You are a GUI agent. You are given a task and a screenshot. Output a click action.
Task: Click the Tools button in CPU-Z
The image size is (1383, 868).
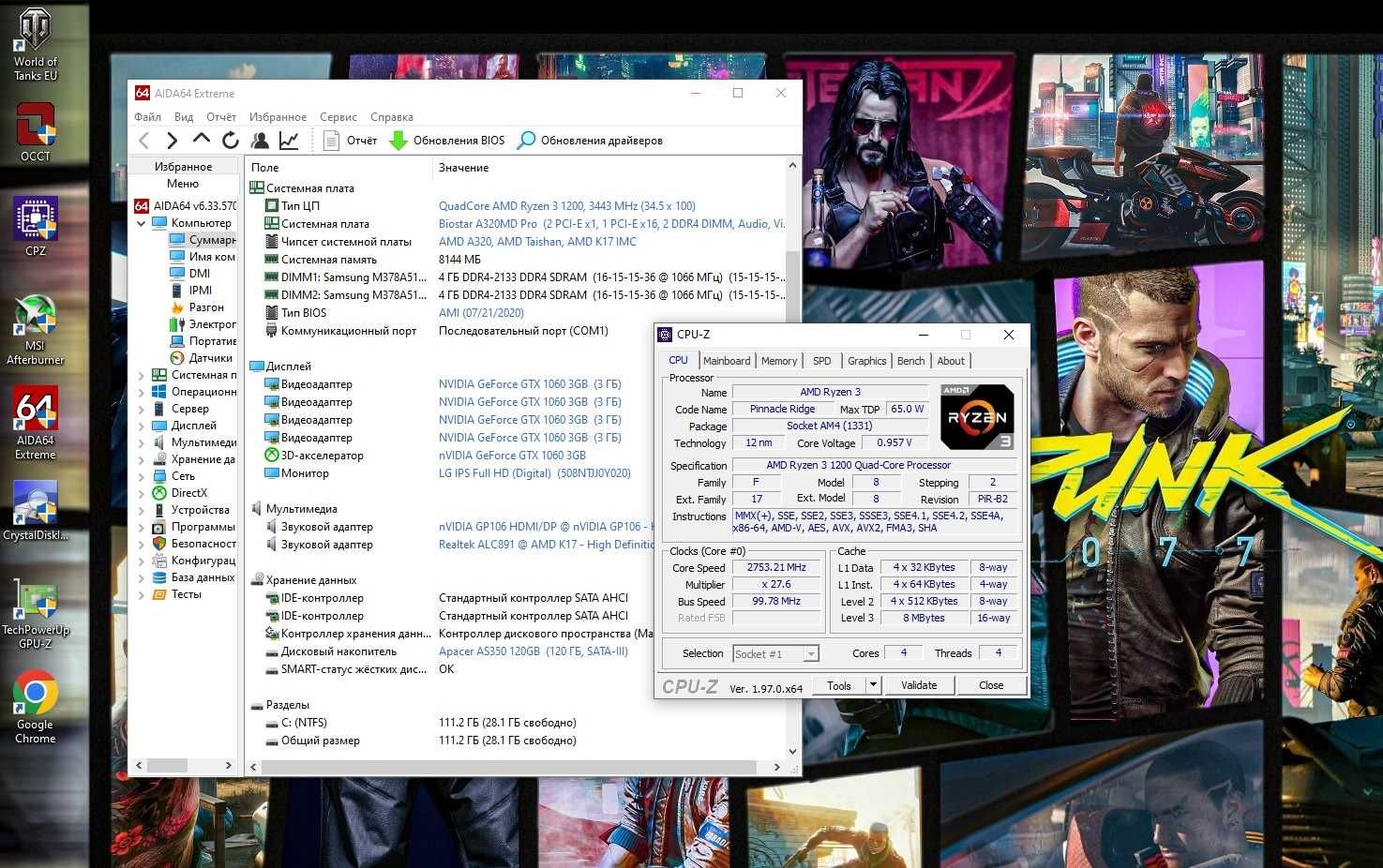839,685
